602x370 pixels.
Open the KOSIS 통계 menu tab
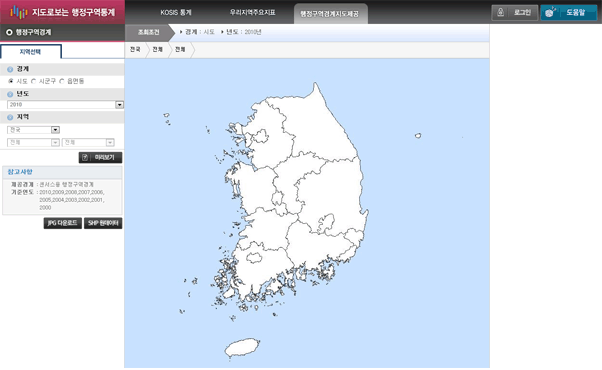click(176, 13)
